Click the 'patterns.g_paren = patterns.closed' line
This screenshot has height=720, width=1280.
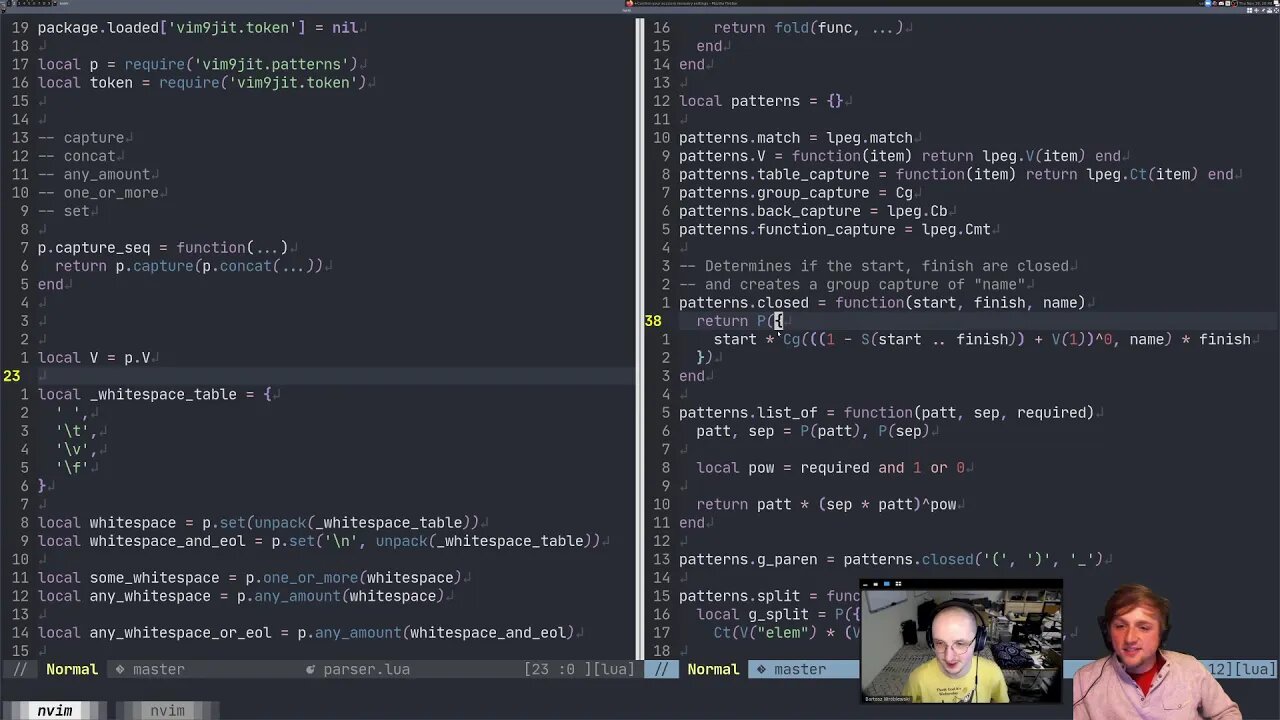pyautogui.click(x=891, y=560)
